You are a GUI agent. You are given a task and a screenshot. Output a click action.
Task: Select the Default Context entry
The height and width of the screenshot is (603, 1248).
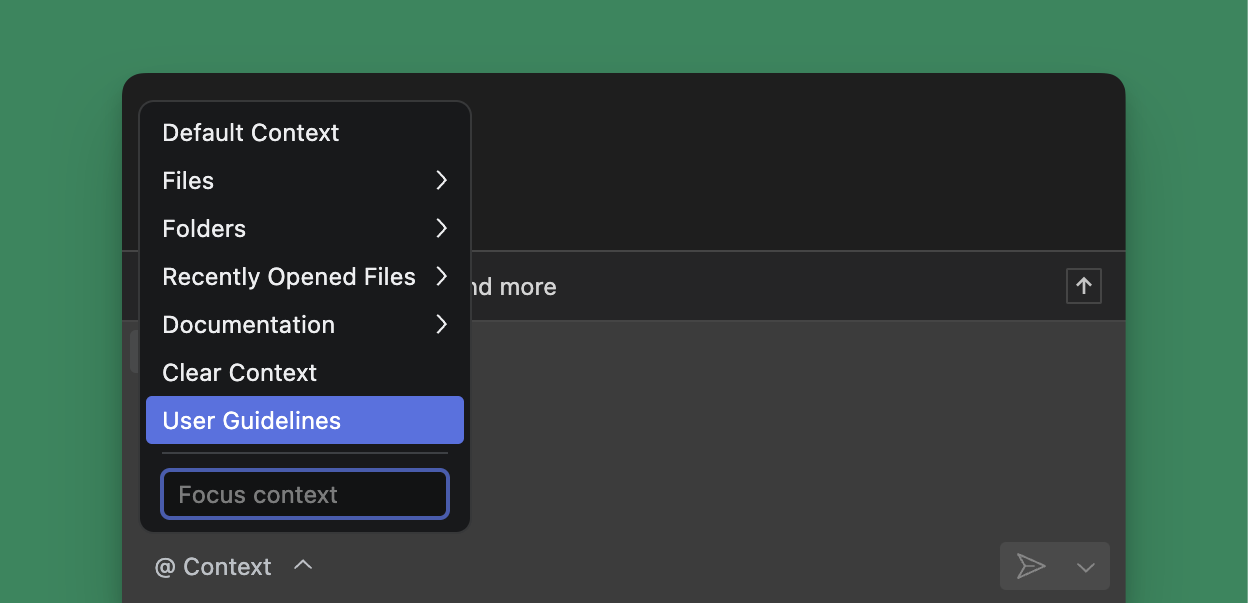coord(250,132)
